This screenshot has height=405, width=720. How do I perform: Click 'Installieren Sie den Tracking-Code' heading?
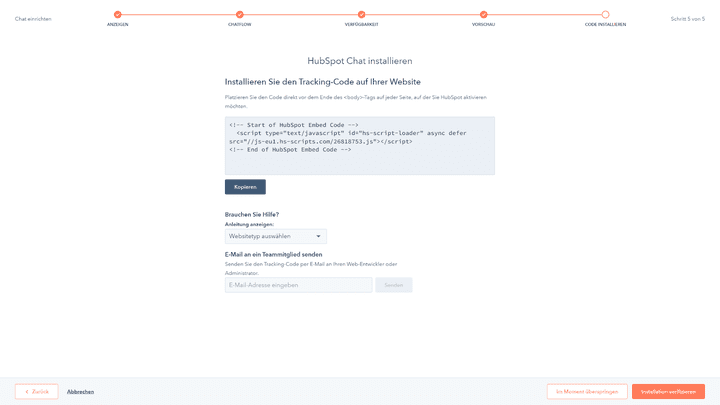(322, 82)
